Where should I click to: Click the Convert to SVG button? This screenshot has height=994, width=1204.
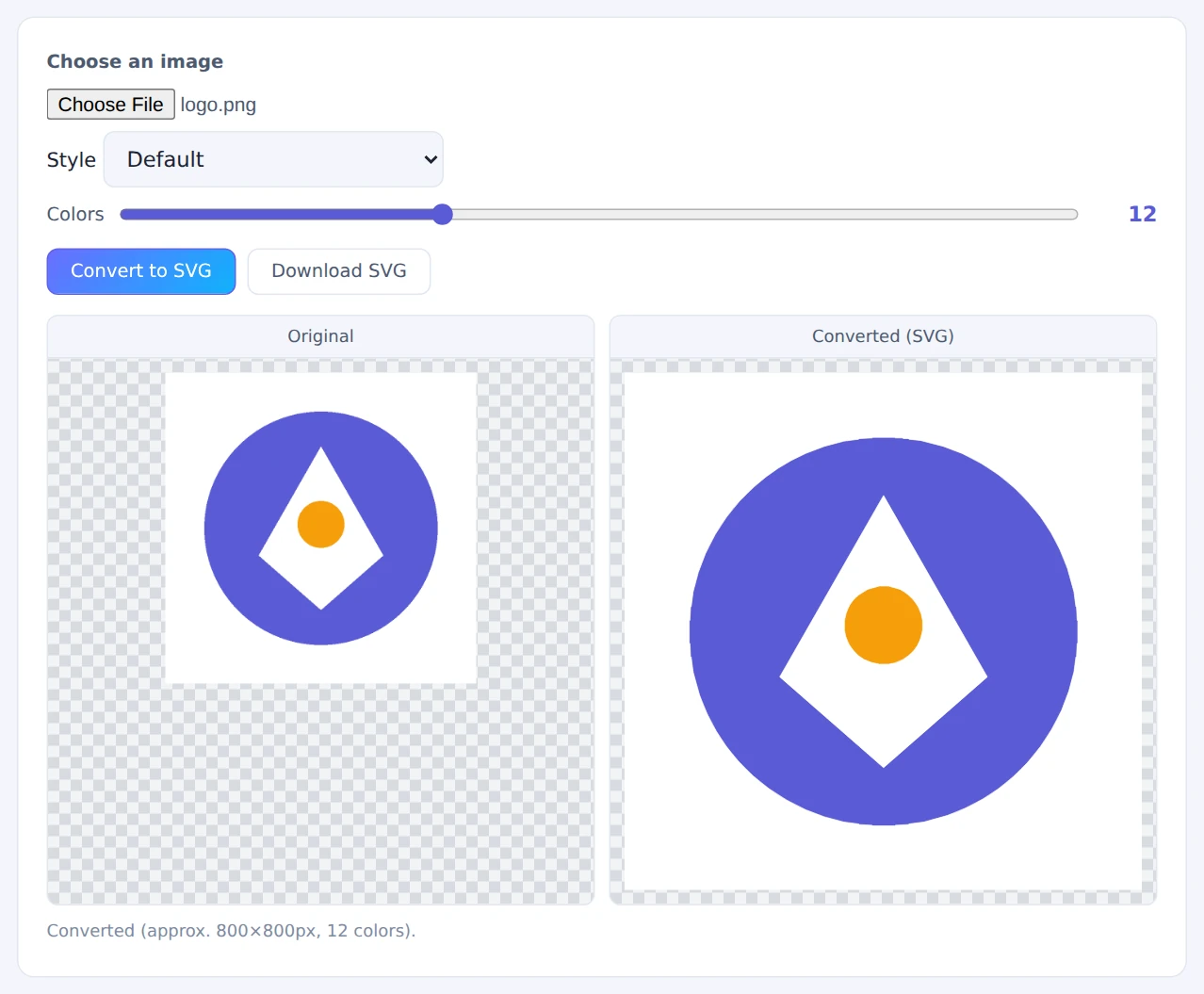(141, 271)
